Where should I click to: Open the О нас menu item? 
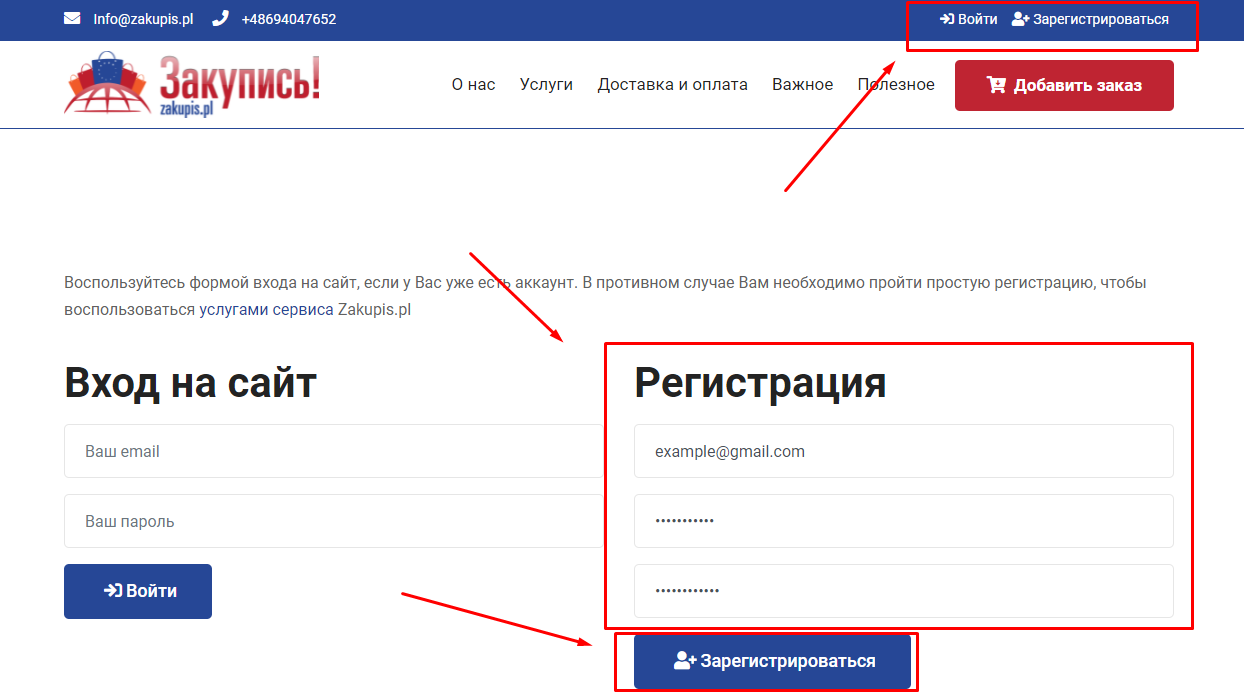[473, 85]
